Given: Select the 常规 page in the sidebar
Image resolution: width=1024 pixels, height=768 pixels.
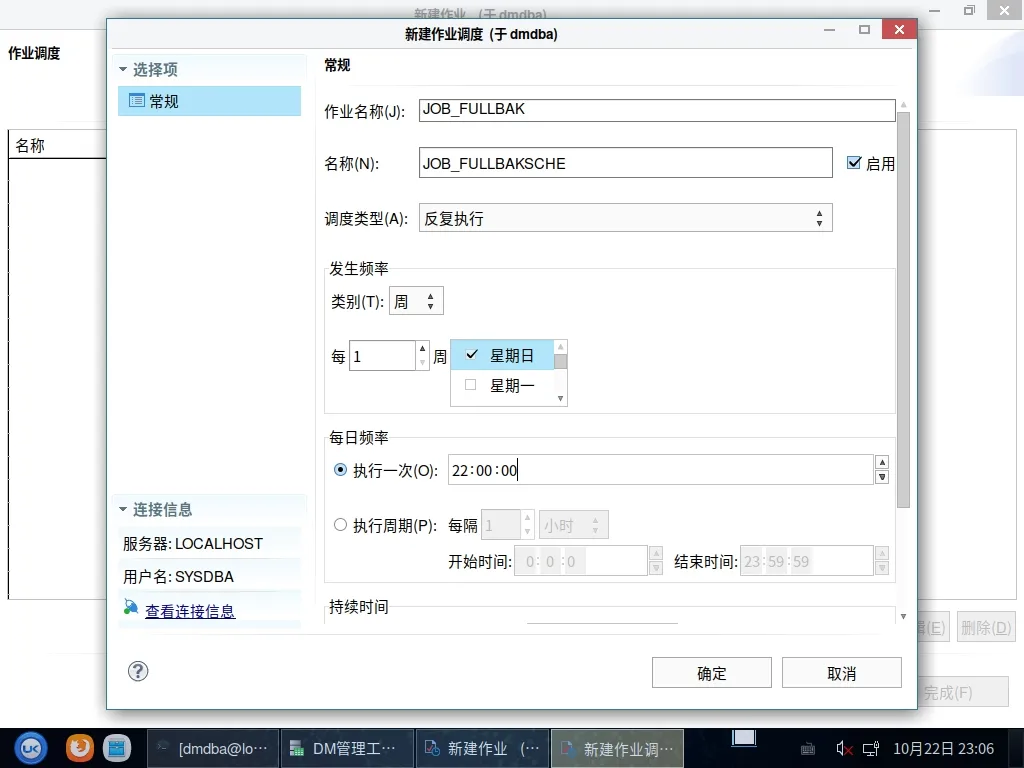Looking at the screenshot, I should pos(209,101).
